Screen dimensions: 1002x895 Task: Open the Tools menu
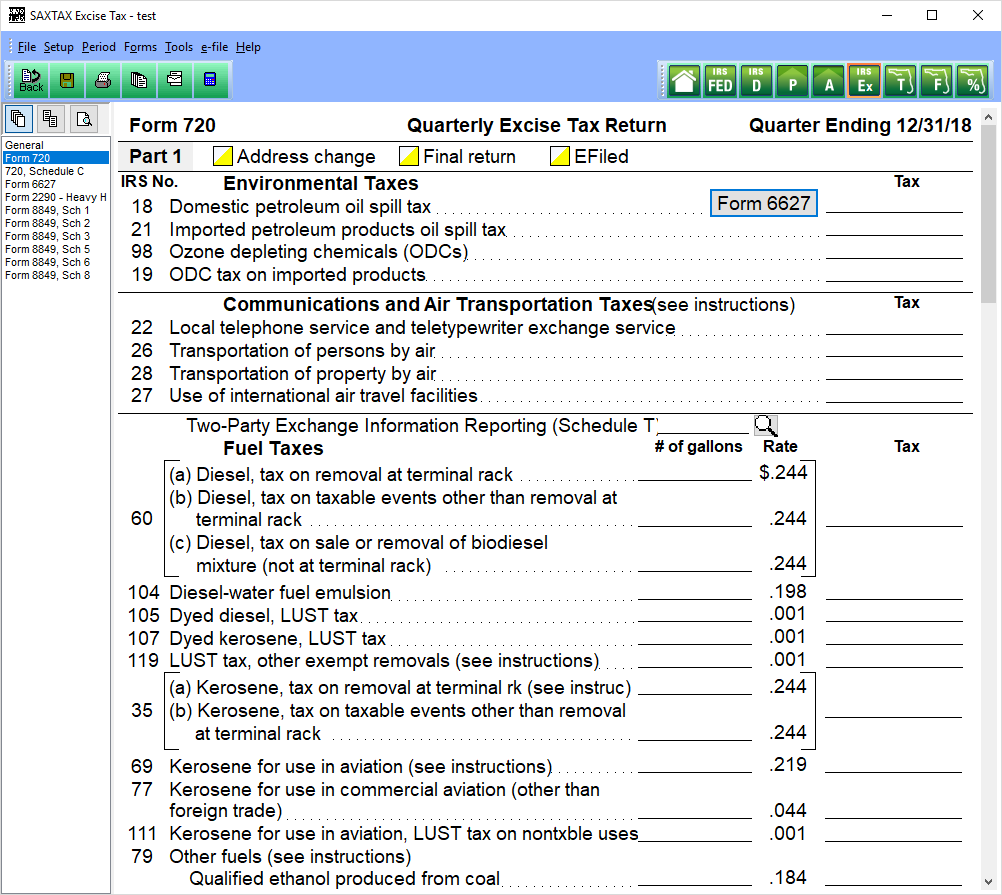[x=179, y=47]
